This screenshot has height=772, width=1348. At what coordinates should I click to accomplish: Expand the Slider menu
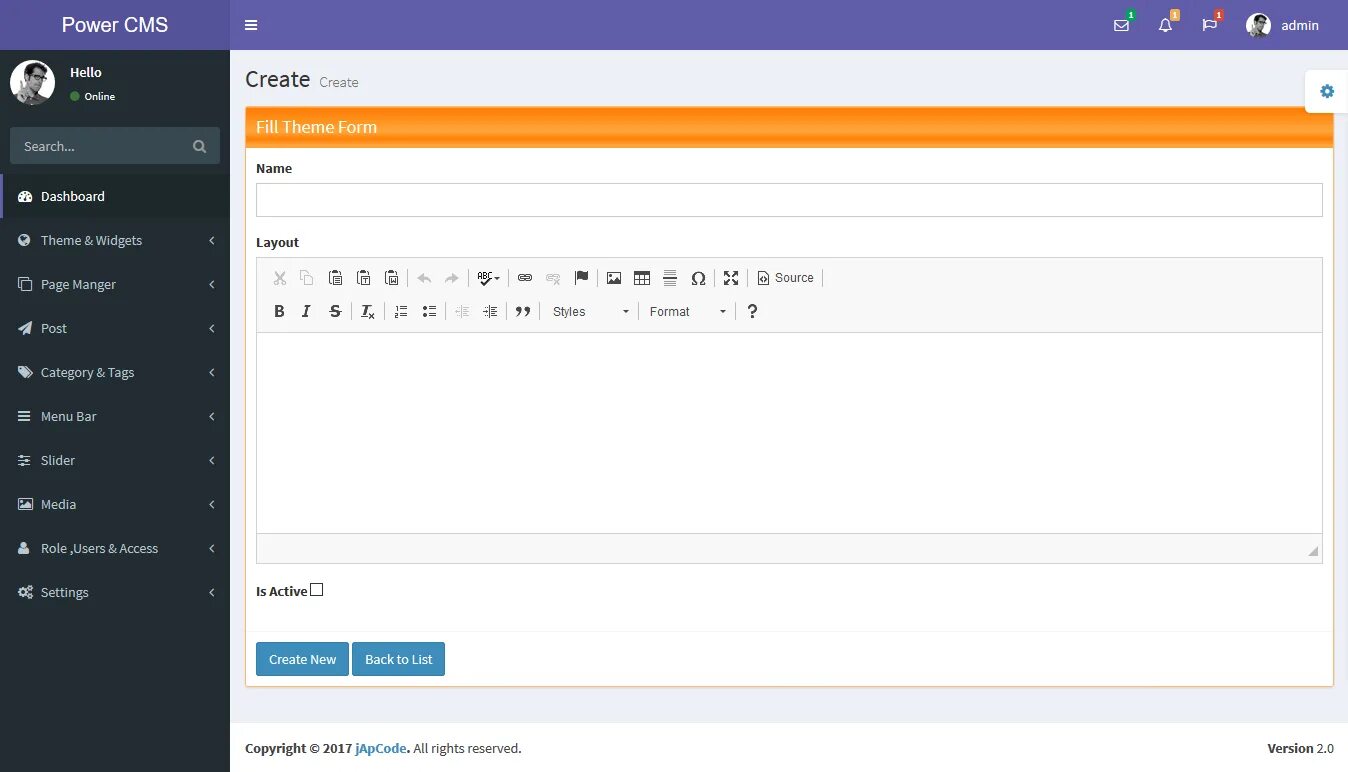(x=115, y=460)
